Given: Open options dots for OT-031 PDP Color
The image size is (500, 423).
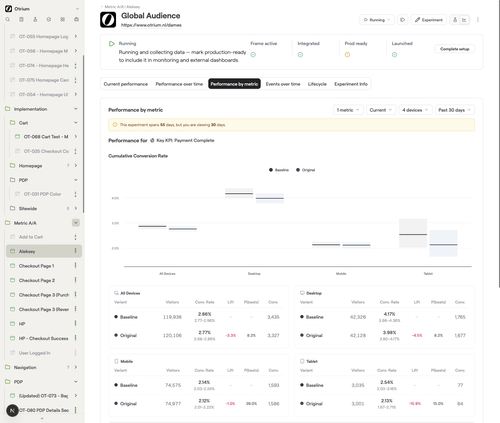Looking at the screenshot, I should [75, 194].
